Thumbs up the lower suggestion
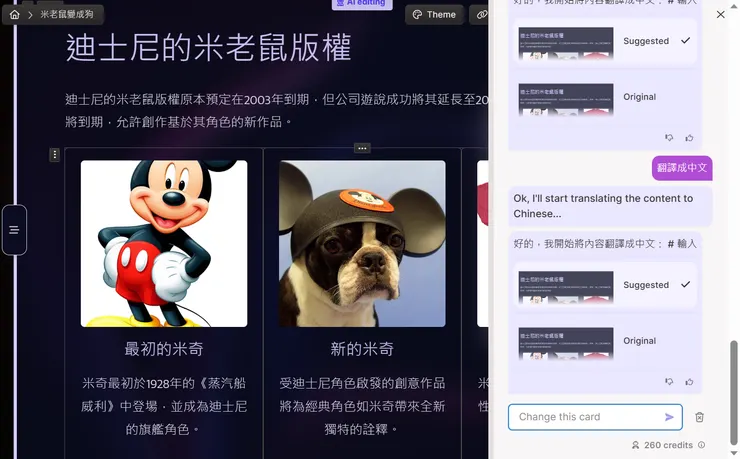Viewport: 740px width, 459px height. (690, 382)
